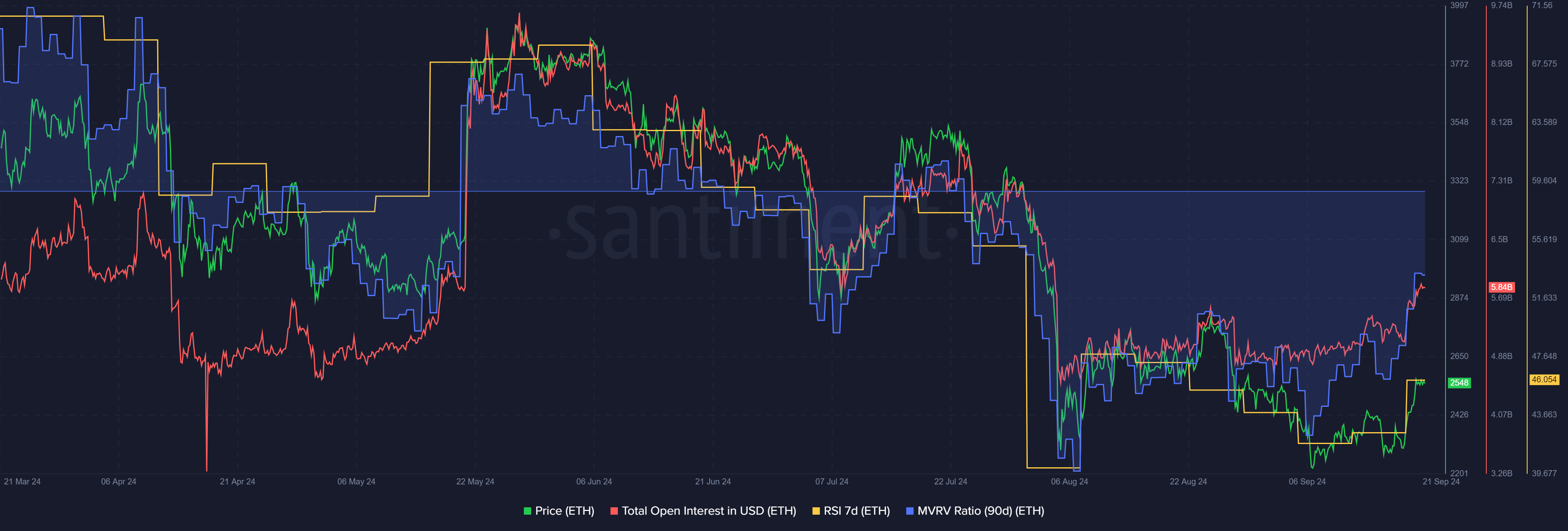The image size is (1568, 531).
Task: Select the Price (ETH) legend label
Action: coord(564,511)
